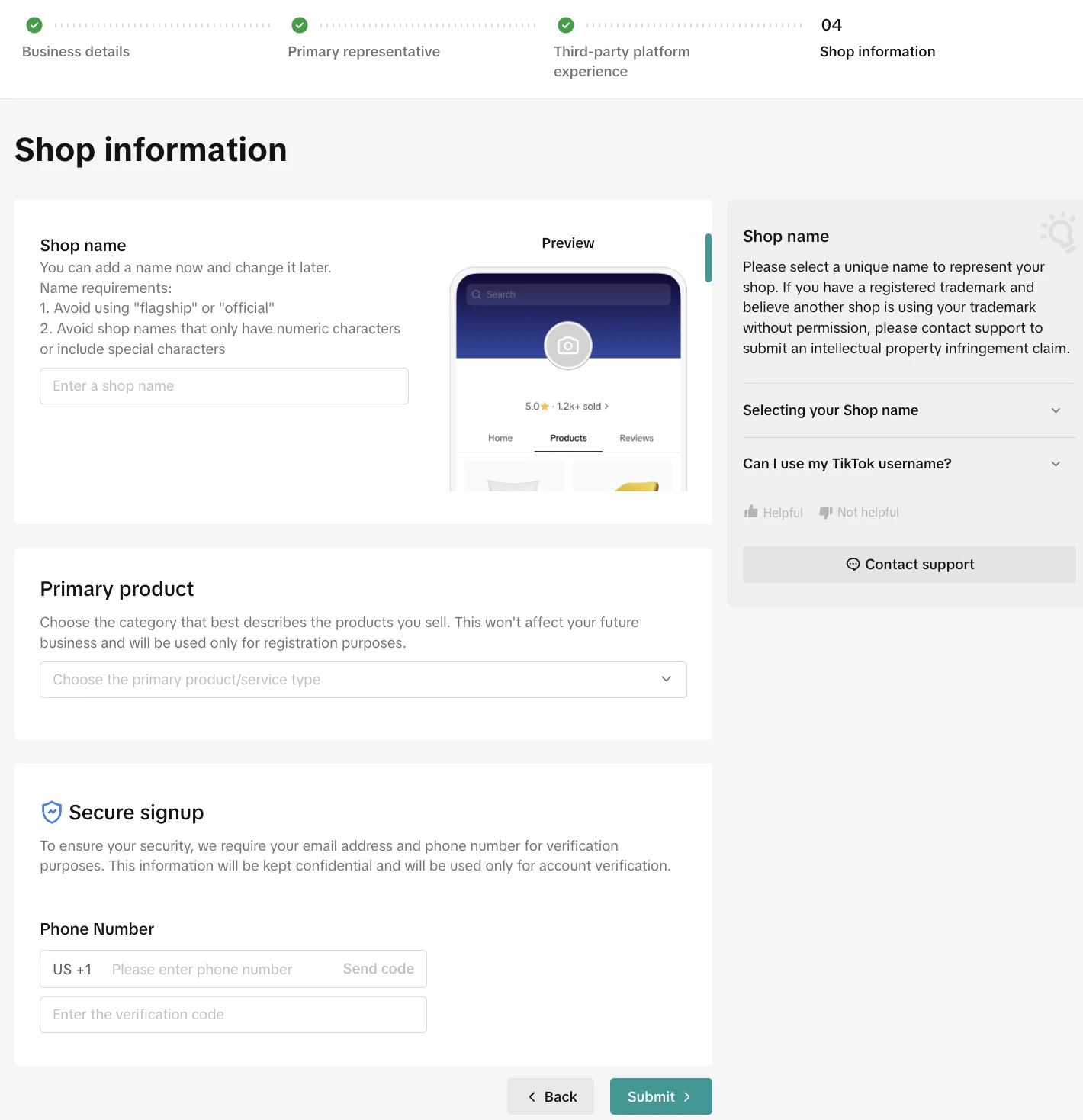The image size is (1083, 1120).
Task: Switch to the Reviews tab in preview
Action: click(x=636, y=438)
